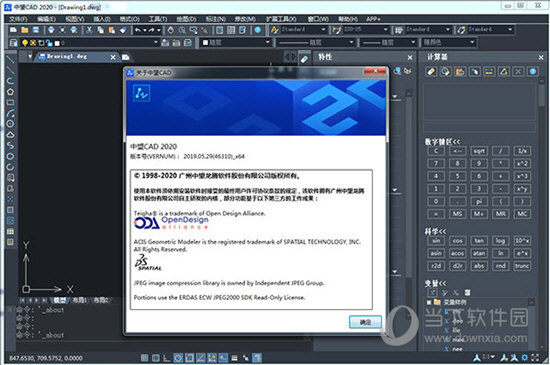Toggle Object snap in the status bar
This screenshot has width=550, height=365.
pos(189,358)
